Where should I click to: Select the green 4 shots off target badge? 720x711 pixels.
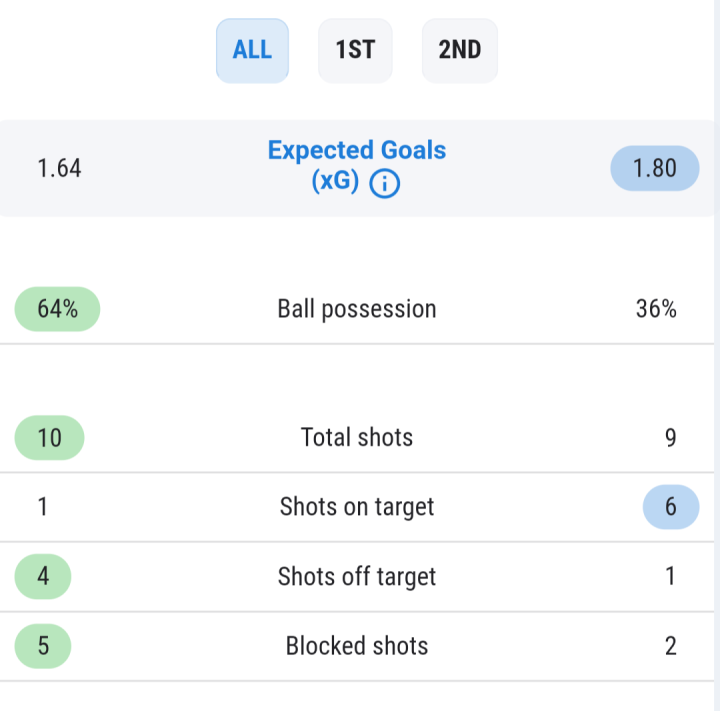43,576
